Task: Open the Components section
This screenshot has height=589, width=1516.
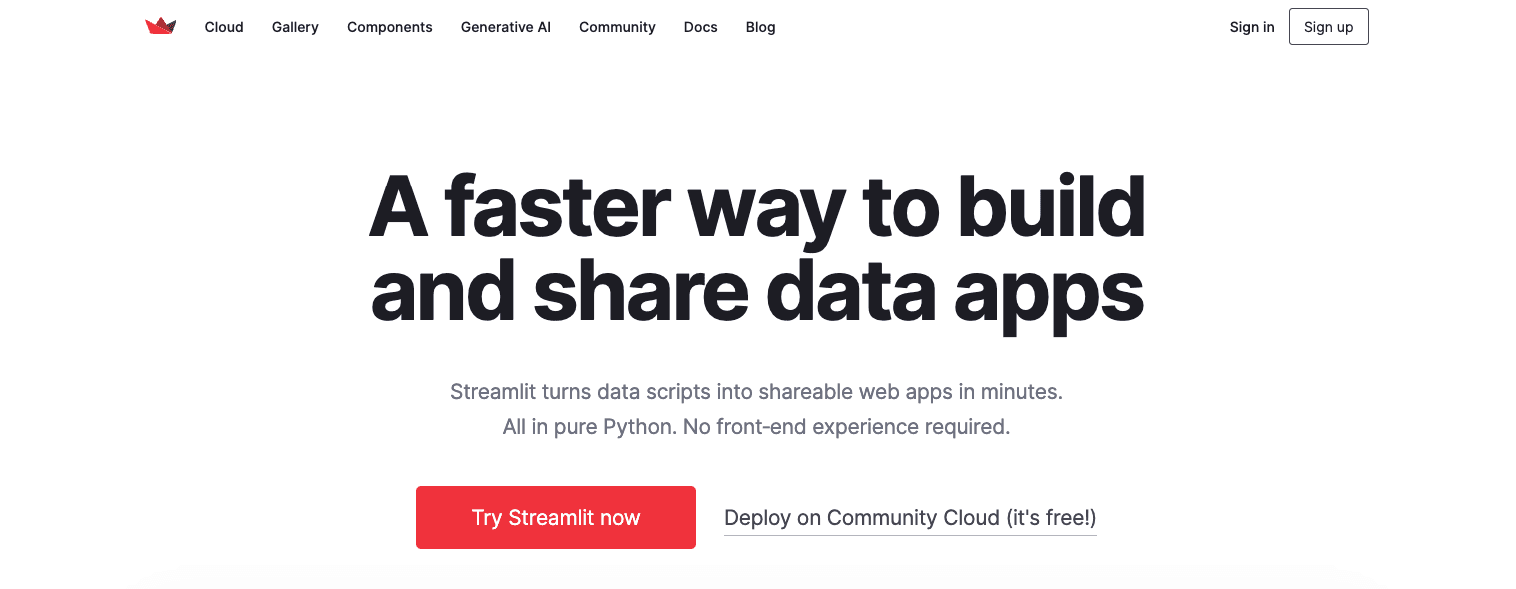Action: pyautogui.click(x=389, y=27)
